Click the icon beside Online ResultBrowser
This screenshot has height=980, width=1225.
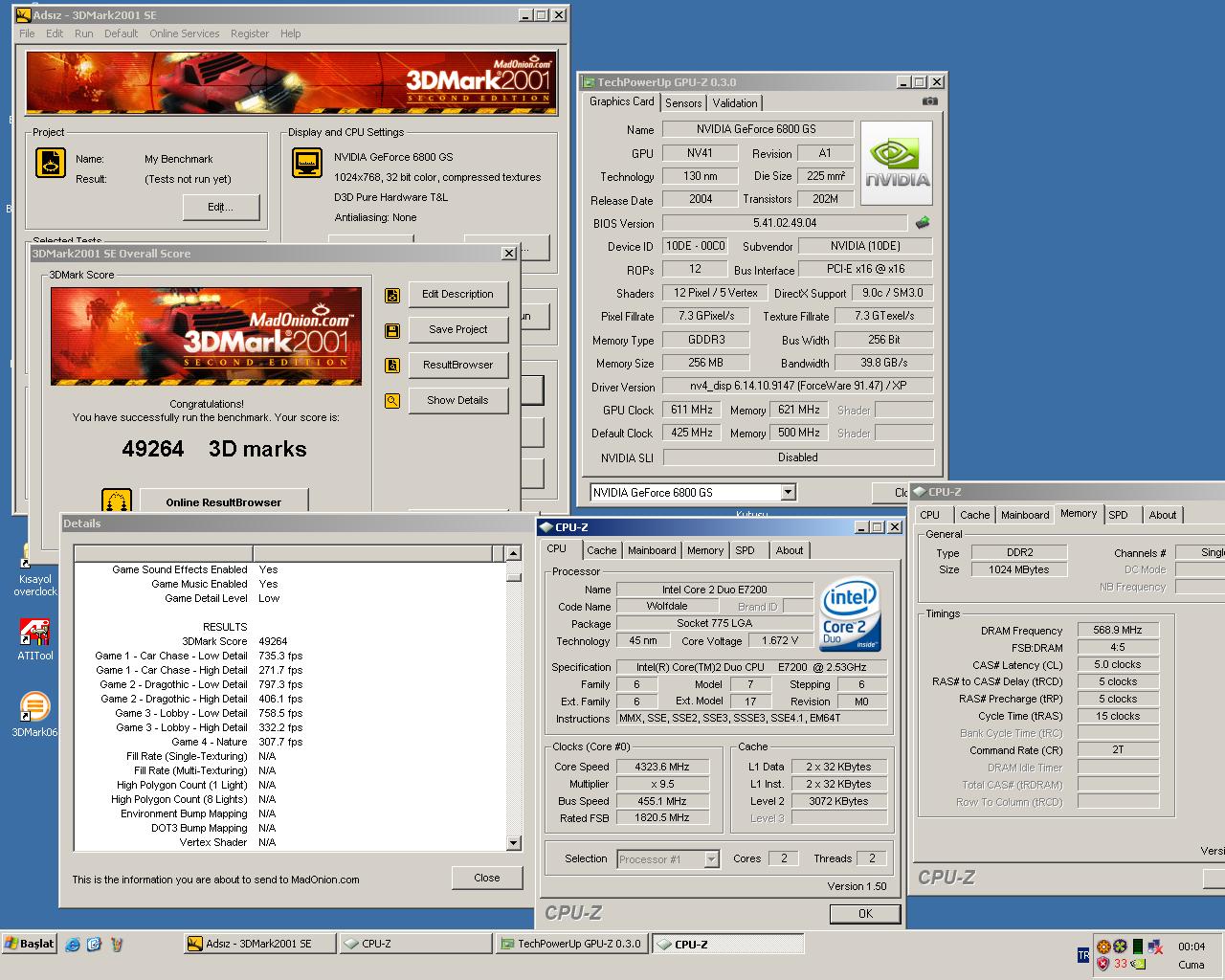tap(116, 501)
